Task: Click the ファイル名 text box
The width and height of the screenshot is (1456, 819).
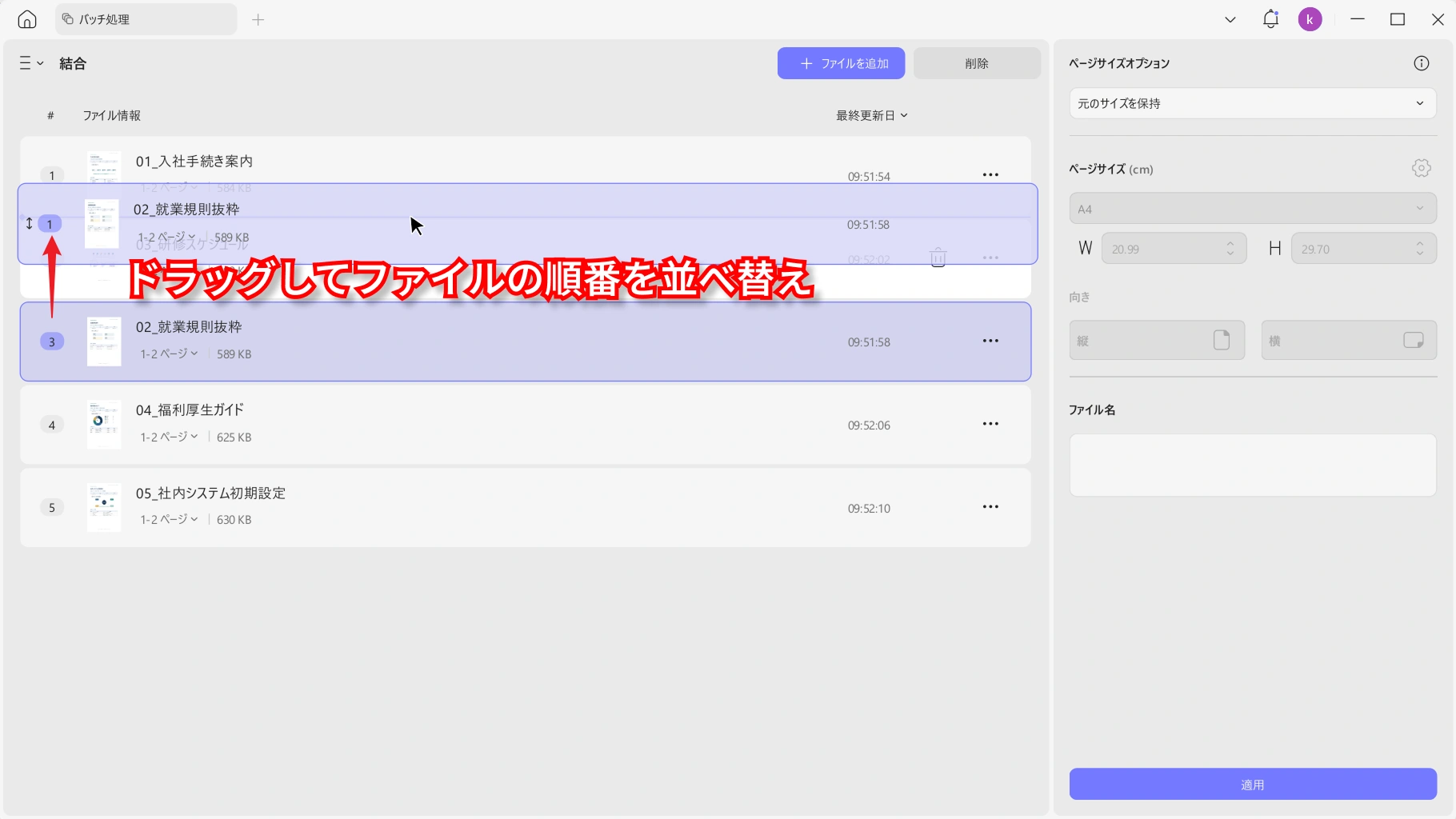Action: (1253, 465)
